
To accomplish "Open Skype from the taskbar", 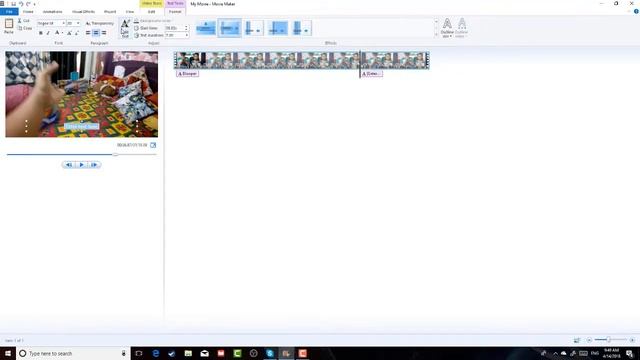I will [270, 353].
